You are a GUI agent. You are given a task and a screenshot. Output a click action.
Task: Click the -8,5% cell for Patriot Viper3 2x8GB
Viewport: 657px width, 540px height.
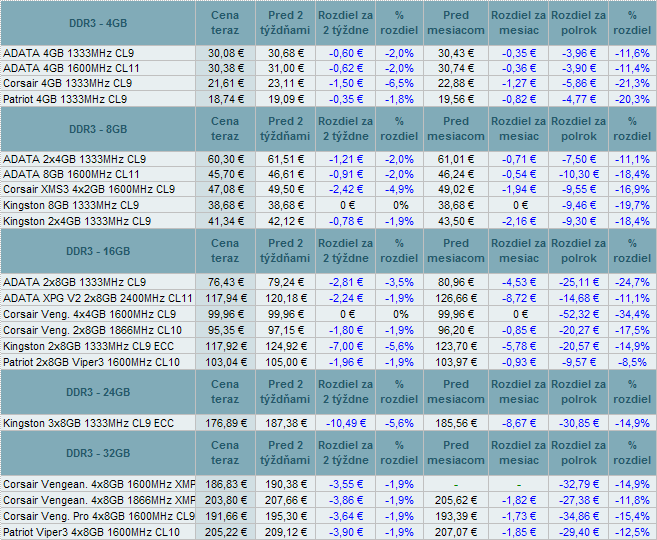click(632, 362)
